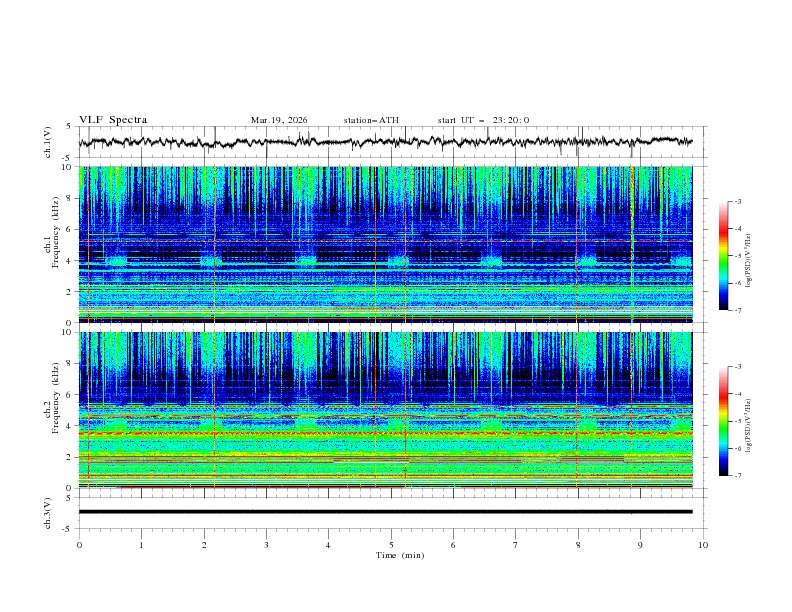Click the lower colorbar '-3' tick label
The height and width of the screenshot is (612, 792).
738,367
